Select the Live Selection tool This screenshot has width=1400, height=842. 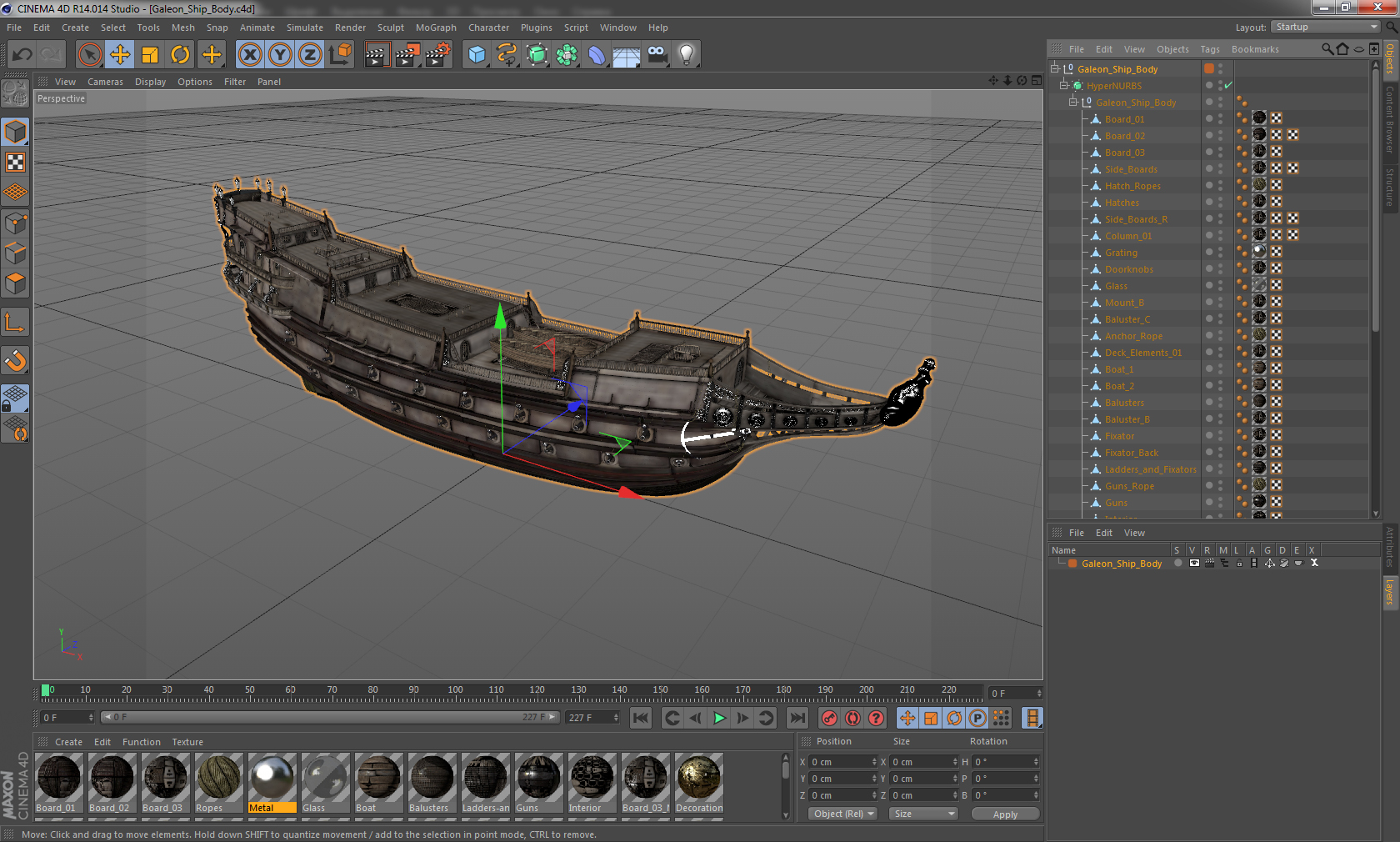point(89,55)
